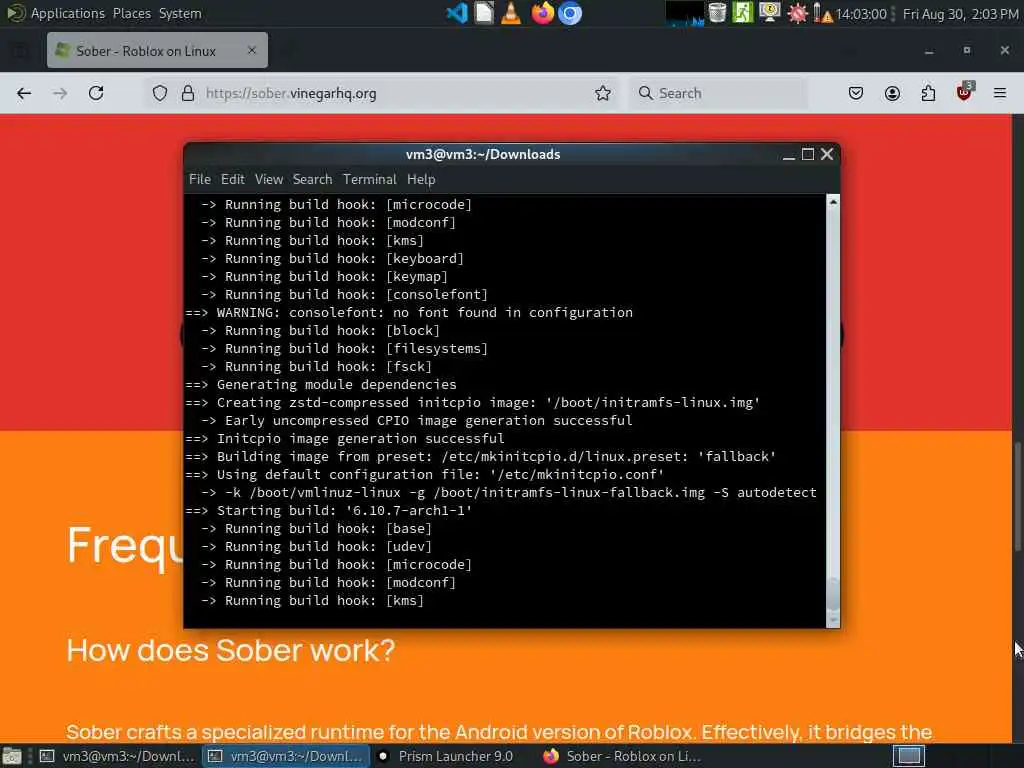The width and height of the screenshot is (1024, 768).
Task: Click "Running build hook: [filesystems]" line
Action: click(344, 348)
